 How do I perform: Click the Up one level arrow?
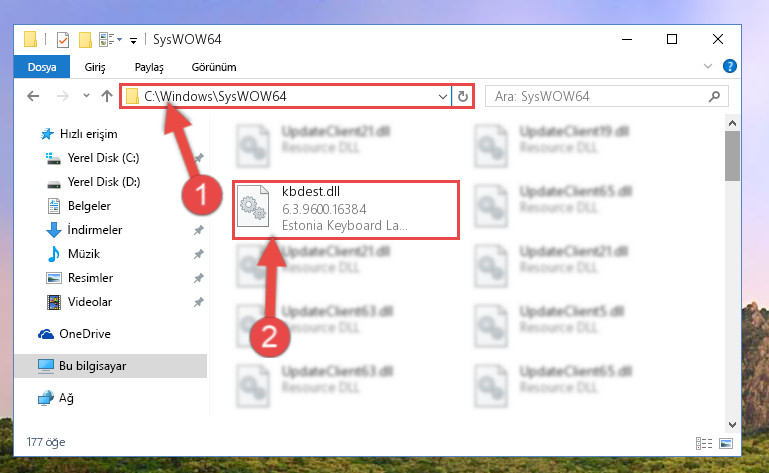(x=106, y=96)
